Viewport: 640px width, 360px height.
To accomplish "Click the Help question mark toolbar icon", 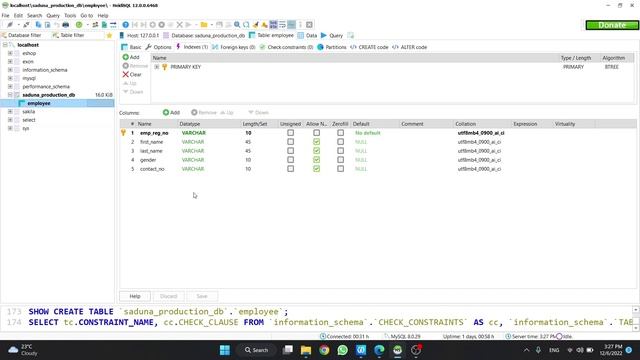I will tap(126, 25).
